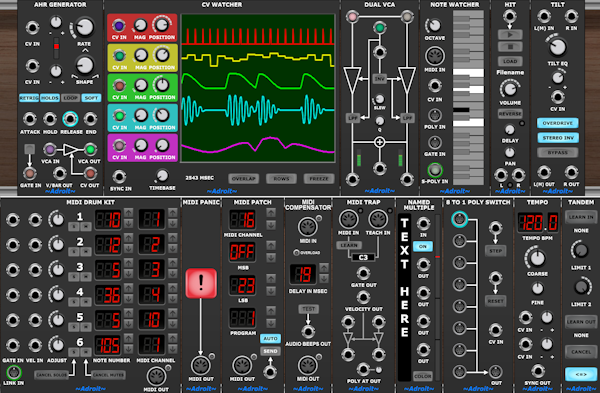Click the MIDI IN socket on Note Watcher
Viewport: 600px width, 393px height.
435,56
